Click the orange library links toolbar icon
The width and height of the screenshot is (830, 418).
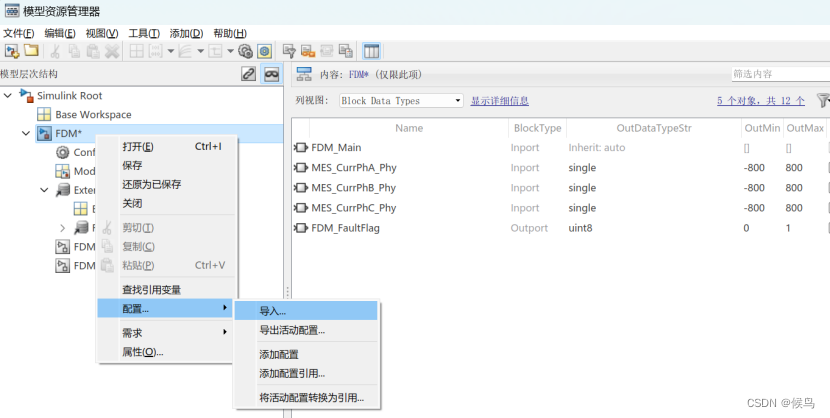308,51
